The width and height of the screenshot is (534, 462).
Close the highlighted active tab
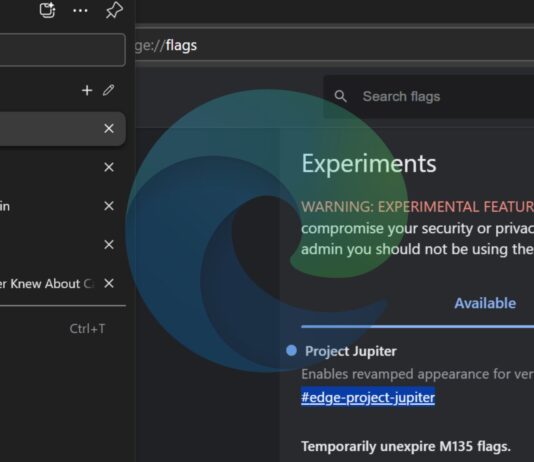(109, 128)
